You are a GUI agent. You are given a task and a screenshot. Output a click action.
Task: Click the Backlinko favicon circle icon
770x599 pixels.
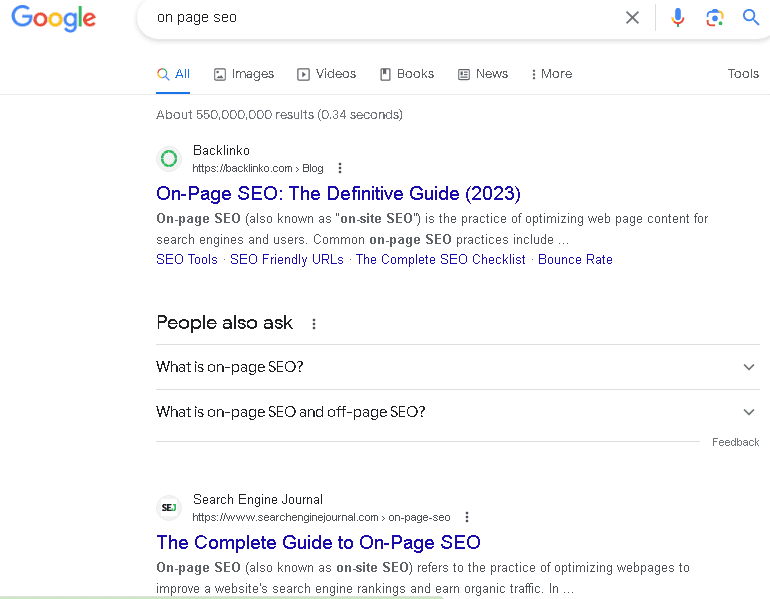click(169, 159)
